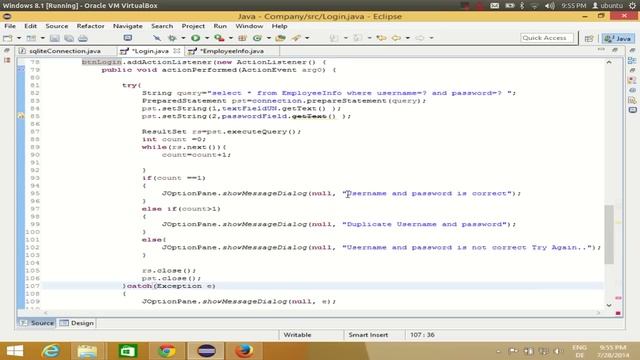Click the Save All toolbar icon

coord(69,38)
